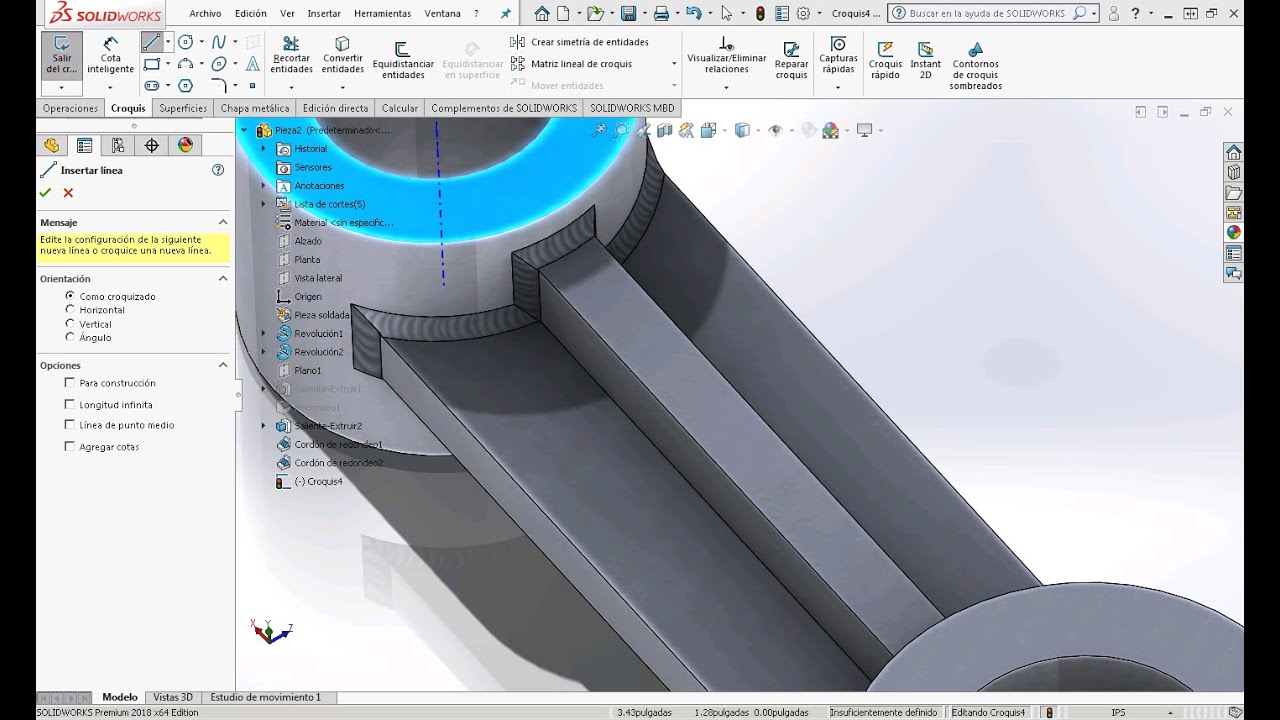
Task: Open Insertar línea help question mark
Action: [x=218, y=170]
